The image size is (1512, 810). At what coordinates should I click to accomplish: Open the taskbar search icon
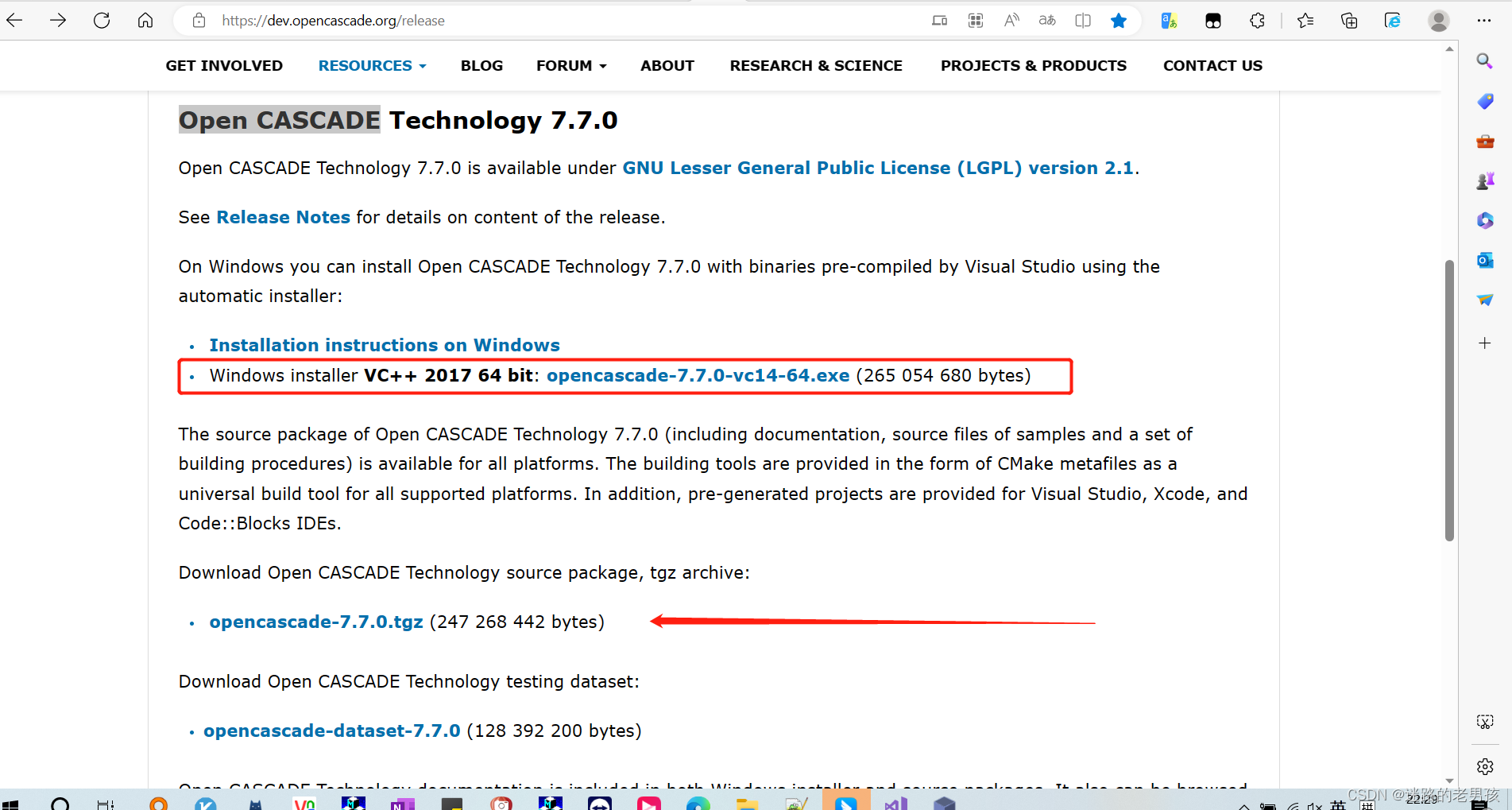pyautogui.click(x=60, y=804)
